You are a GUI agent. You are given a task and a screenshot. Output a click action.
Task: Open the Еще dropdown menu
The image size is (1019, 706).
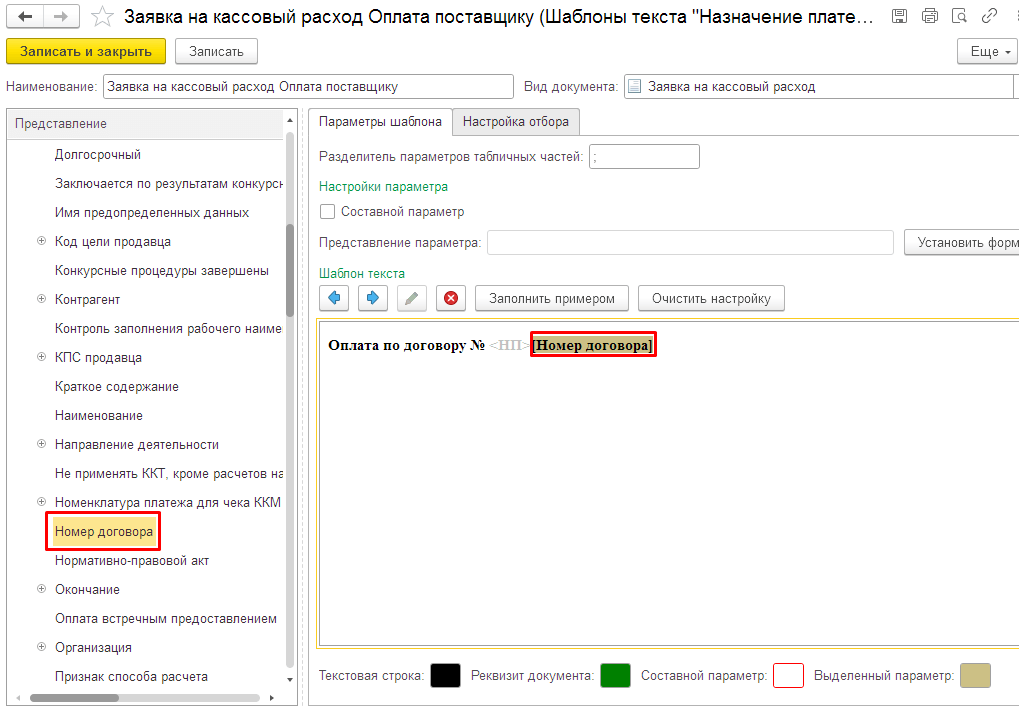click(987, 52)
